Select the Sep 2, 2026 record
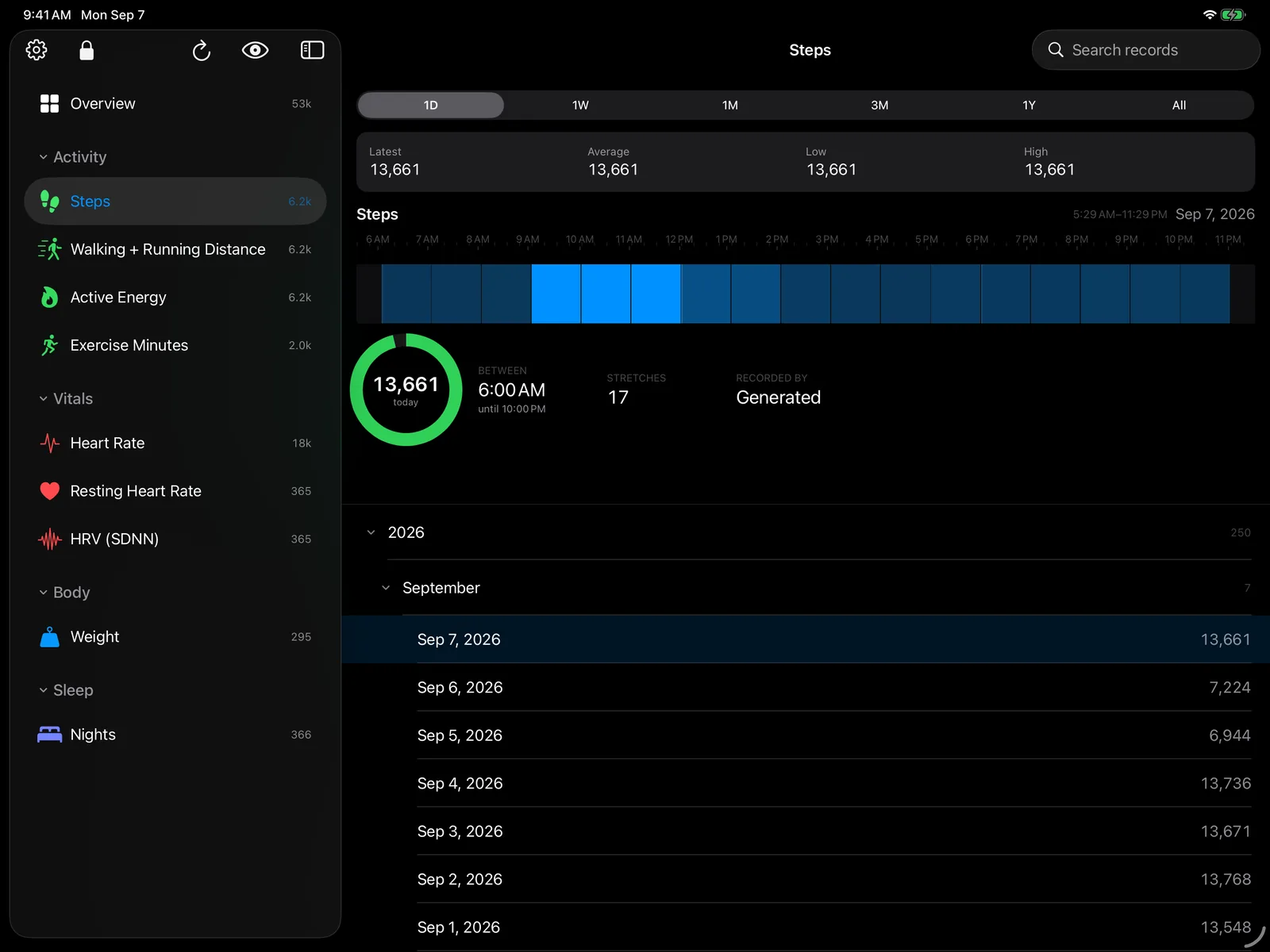This screenshot has width=1270, height=952. pos(806,879)
